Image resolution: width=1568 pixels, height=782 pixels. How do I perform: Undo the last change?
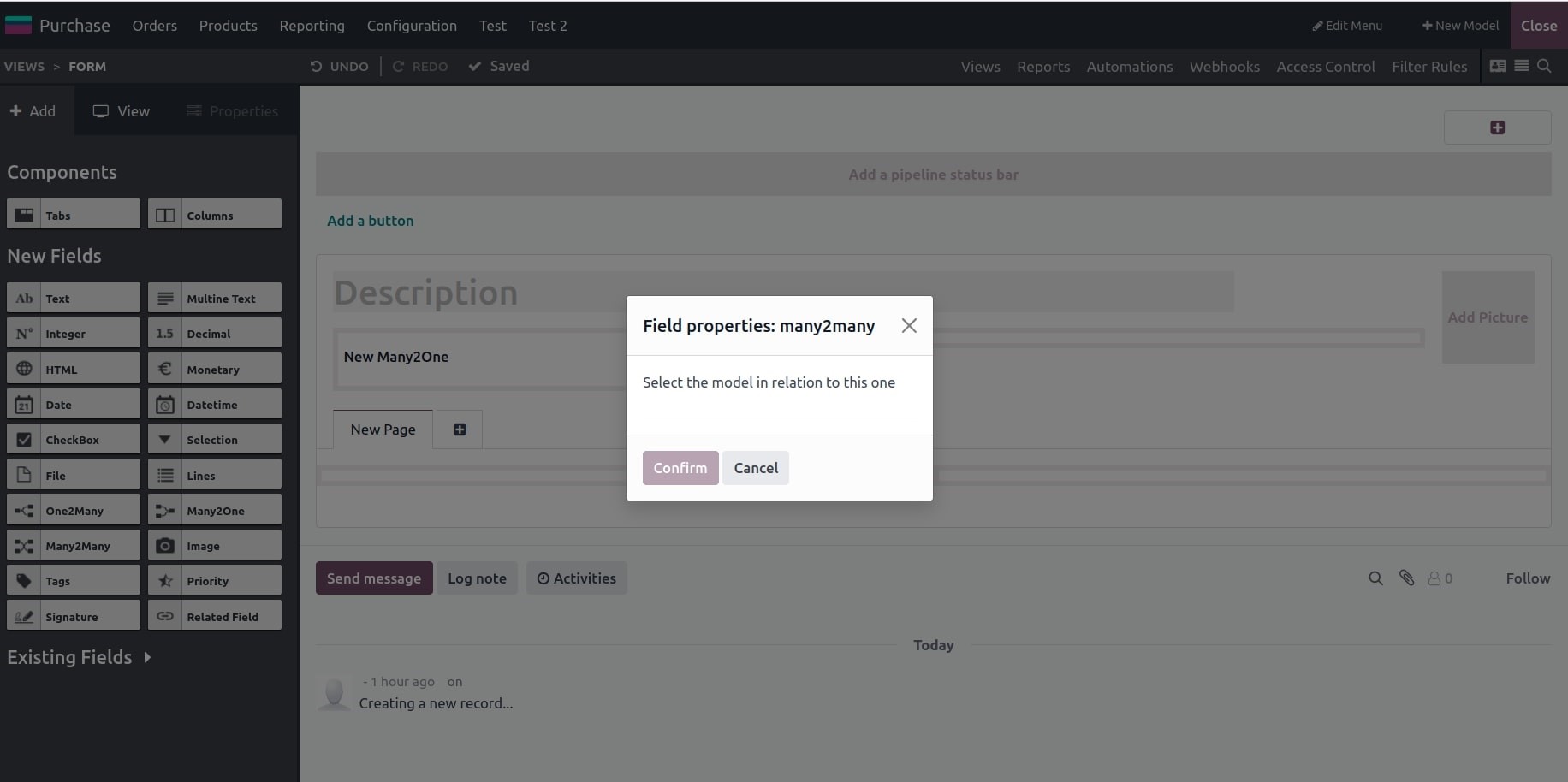coord(340,67)
